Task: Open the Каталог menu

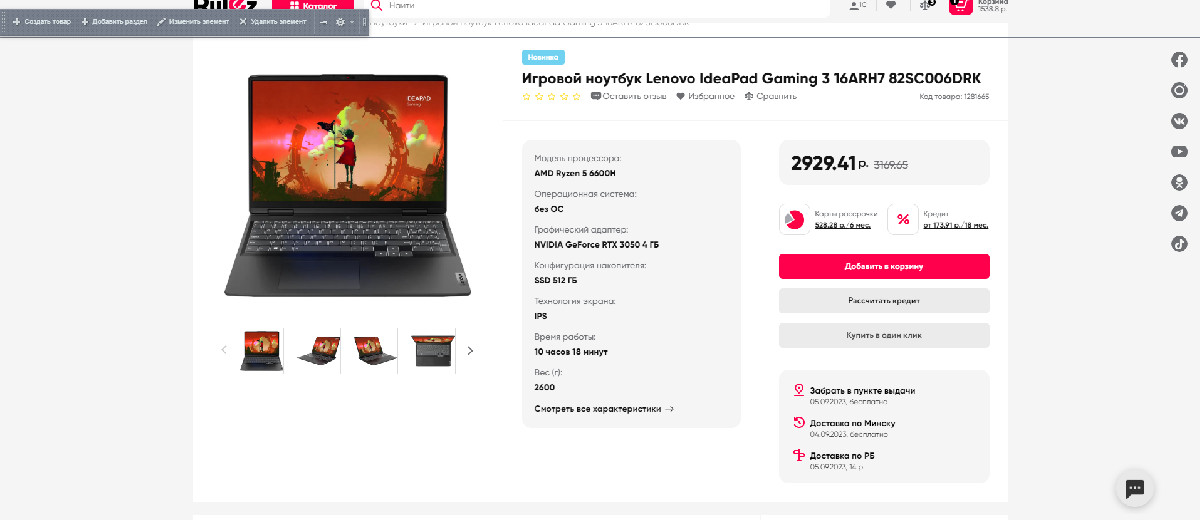Action: (313, 6)
